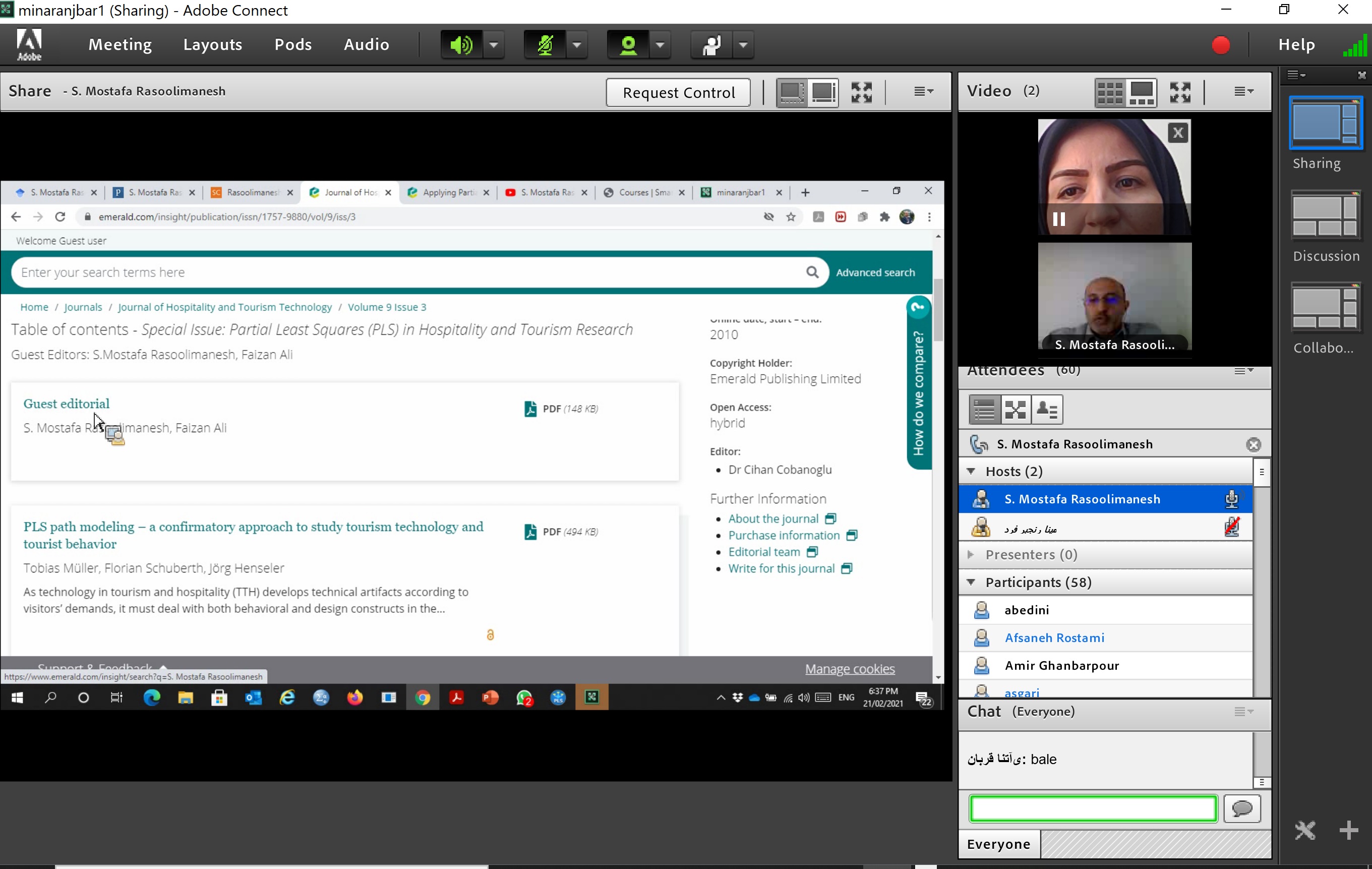The height and width of the screenshot is (869, 1372).
Task: Switch Video pod to filmstrip view
Action: [1142, 92]
